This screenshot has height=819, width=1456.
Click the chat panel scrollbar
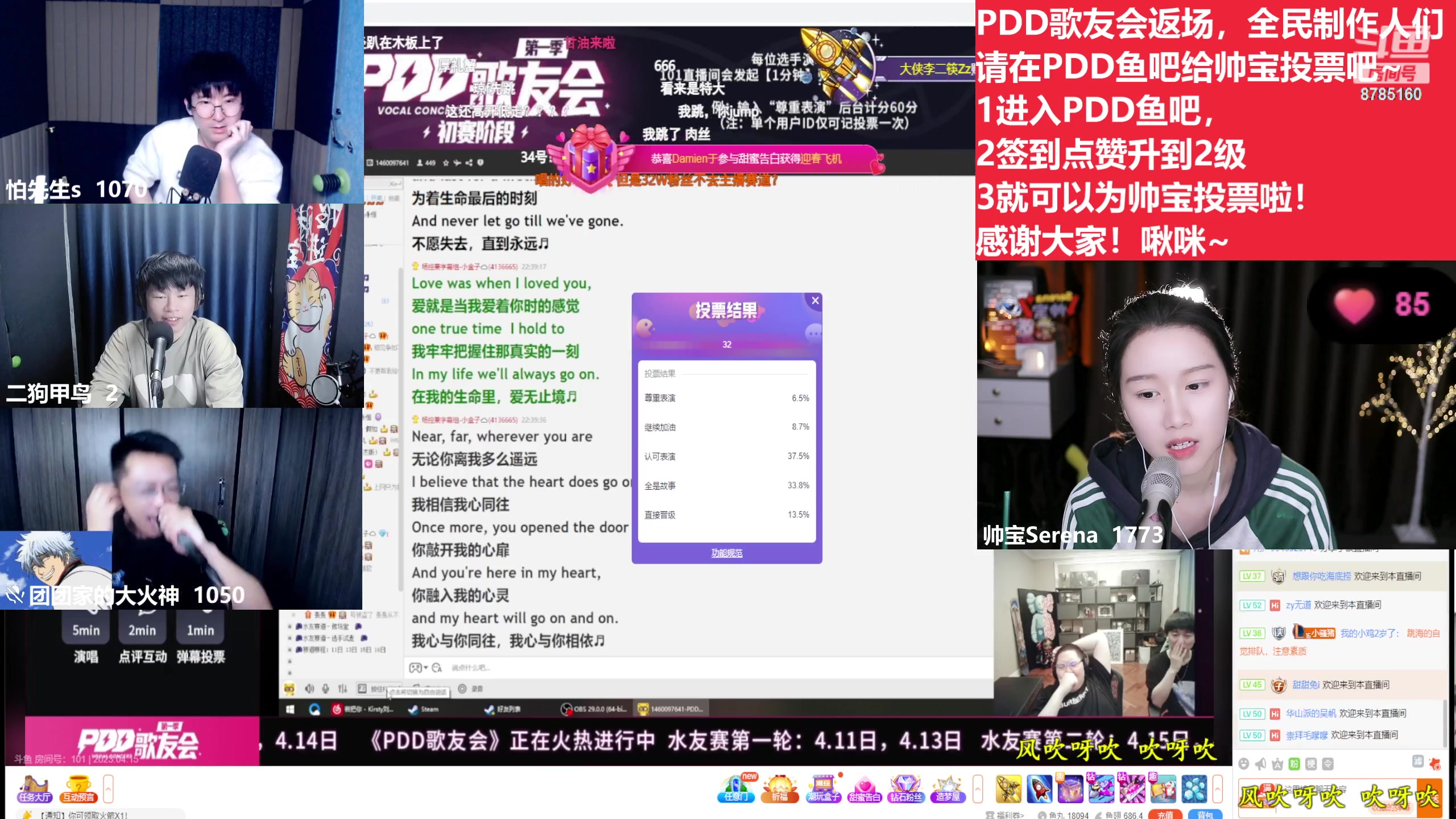(x=1444, y=723)
